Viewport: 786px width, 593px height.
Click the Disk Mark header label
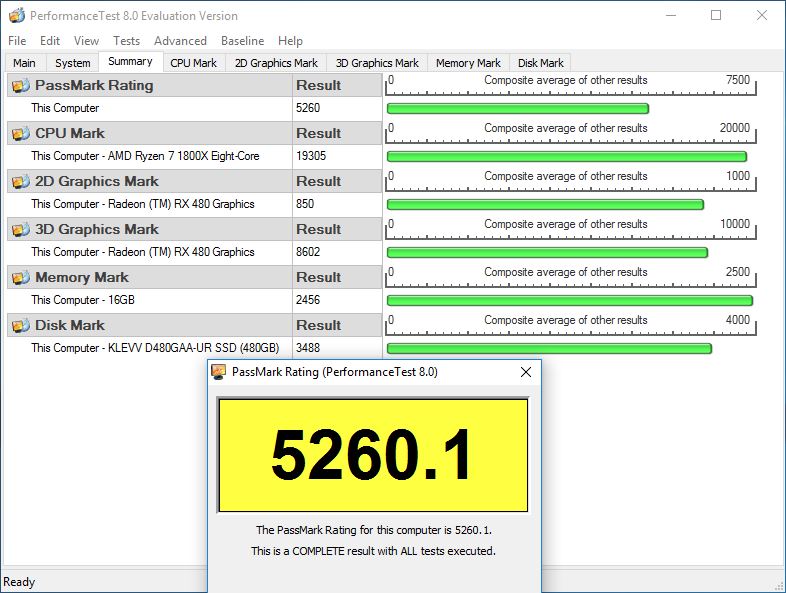click(x=70, y=325)
